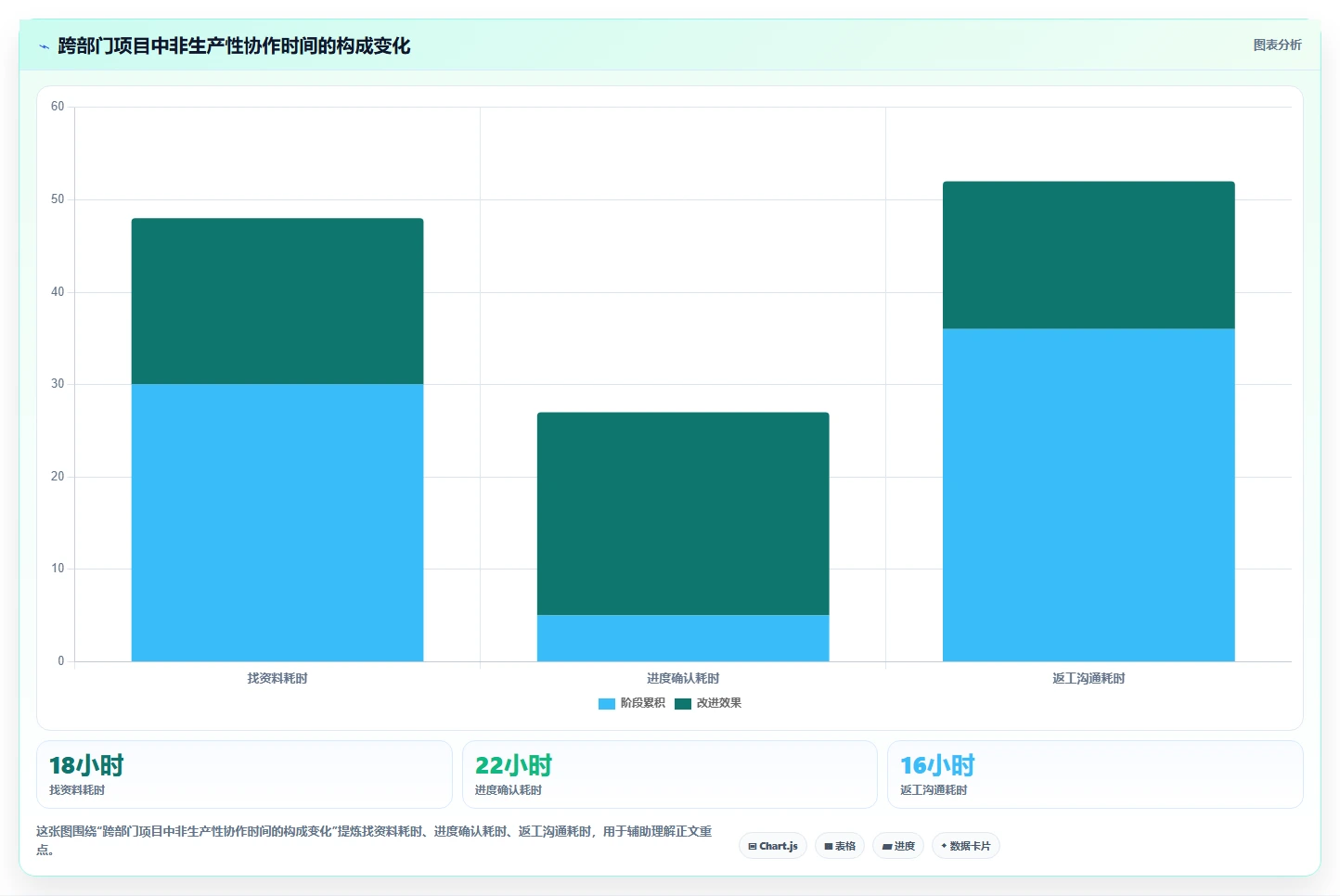Click the chart icon beside the title
This screenshot has height=896, width=1340.
(x=44, y=46)
